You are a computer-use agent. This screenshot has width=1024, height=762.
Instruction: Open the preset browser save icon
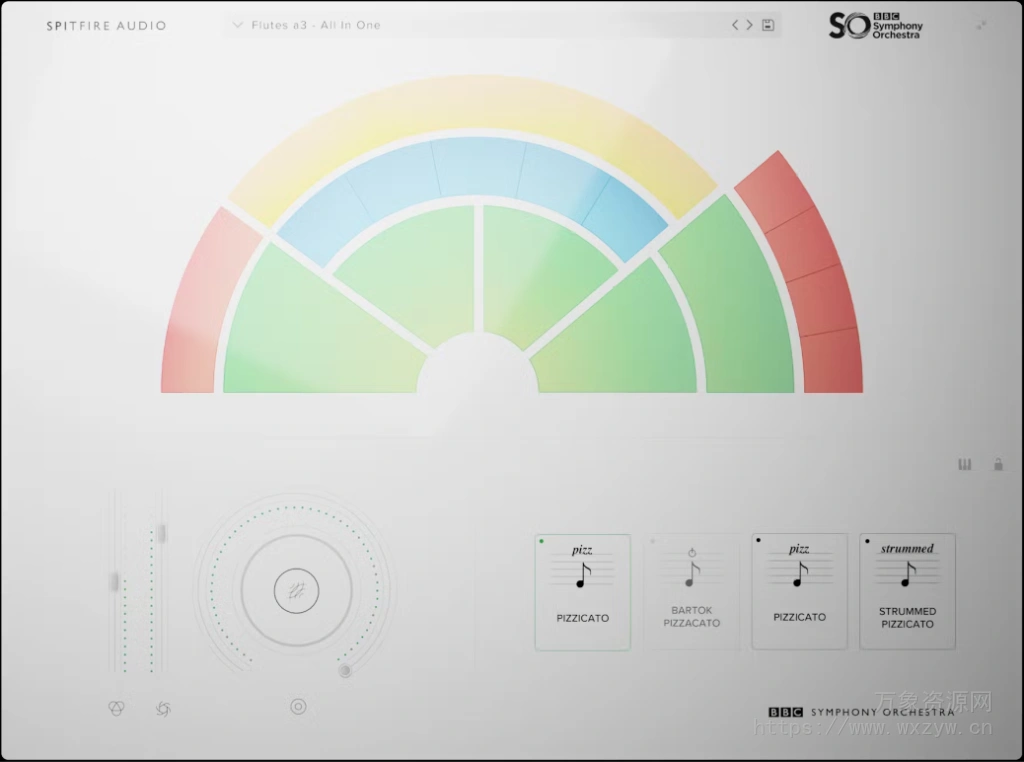[x=768, y=23]
